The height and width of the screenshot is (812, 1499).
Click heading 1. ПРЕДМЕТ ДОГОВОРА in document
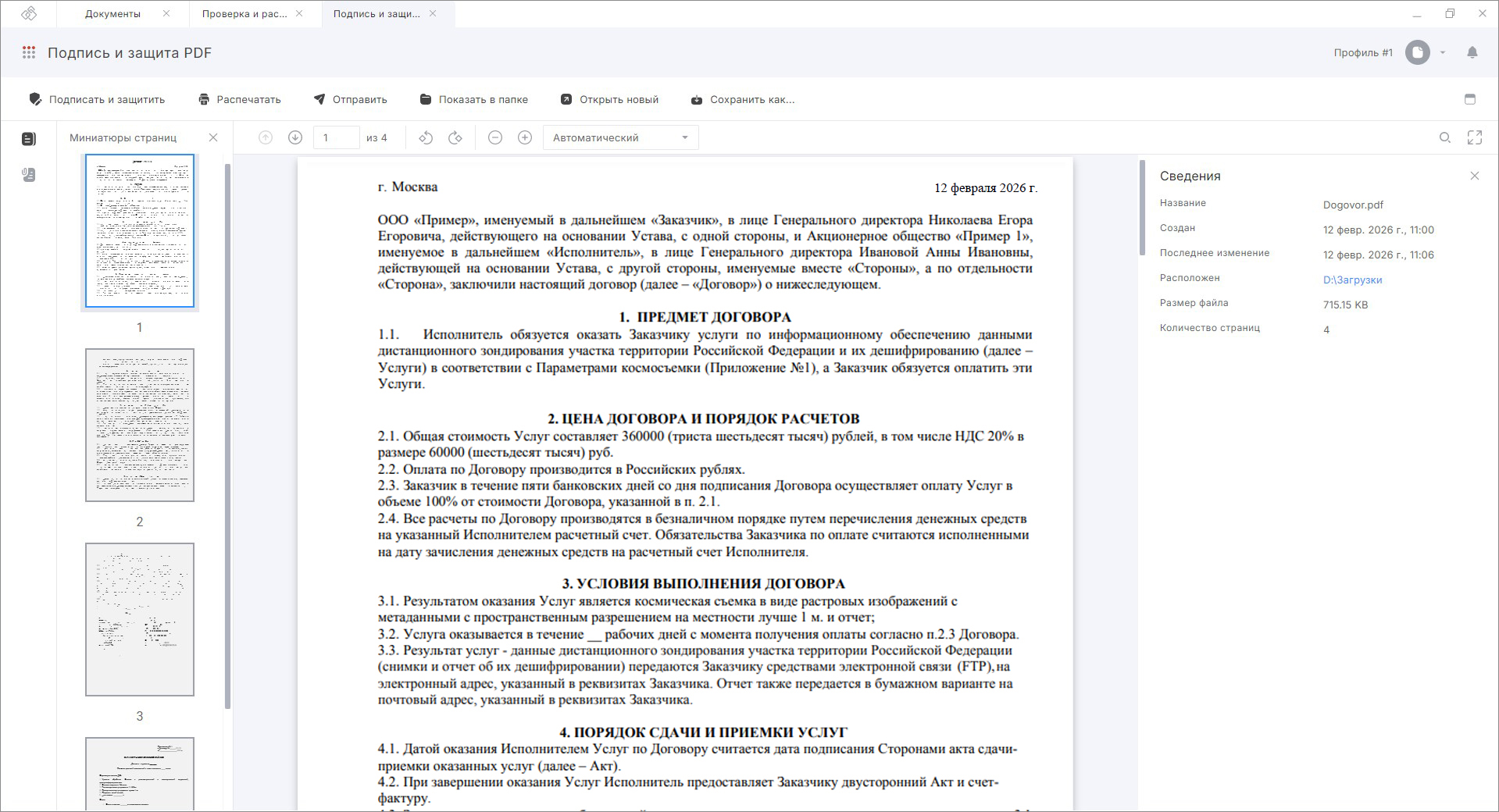tap(705, 317)
